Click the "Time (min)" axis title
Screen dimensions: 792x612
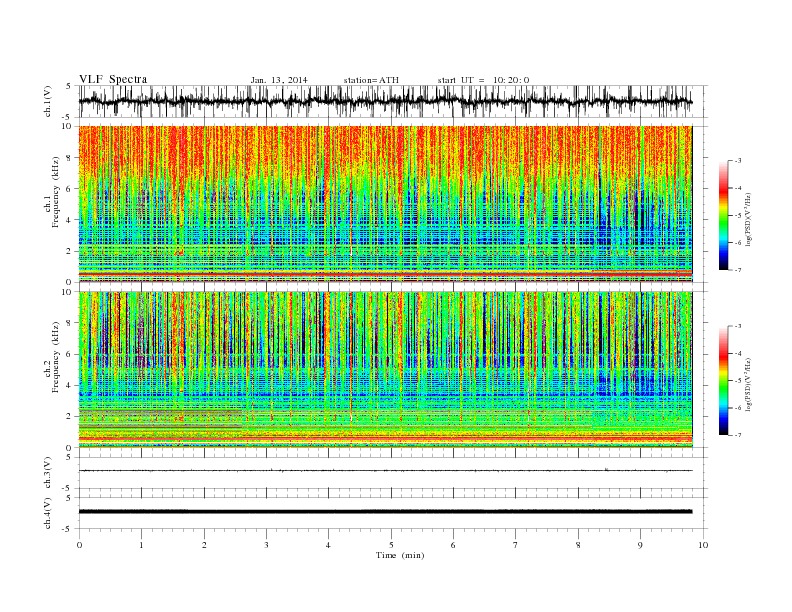click(400, 555)
